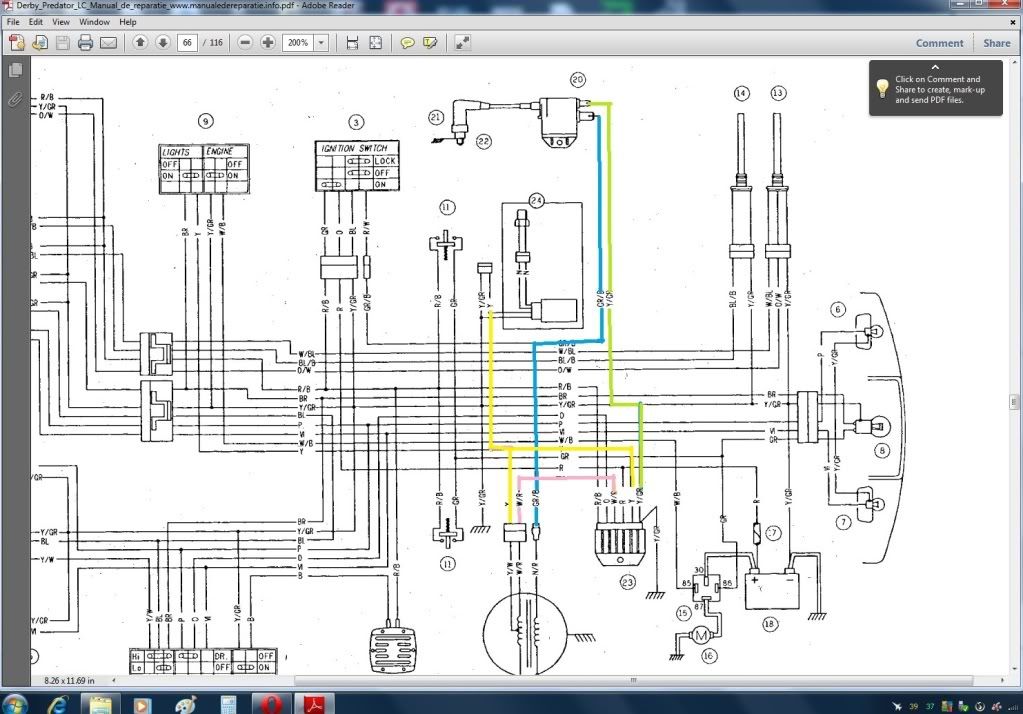Image resolution: width=1023 pixels, height=714 pixels.
Task: Click the Open file toolbar icon
Action: pos(40,43)
